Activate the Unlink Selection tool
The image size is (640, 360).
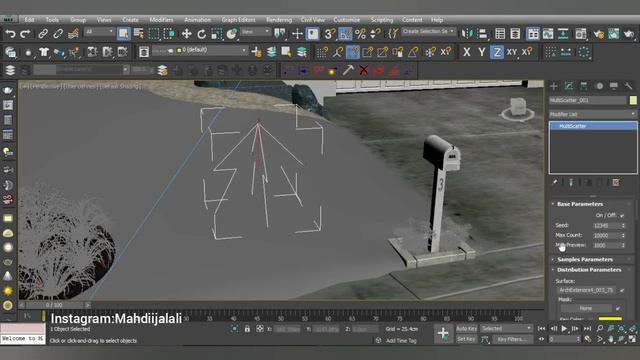pos(58,33)
